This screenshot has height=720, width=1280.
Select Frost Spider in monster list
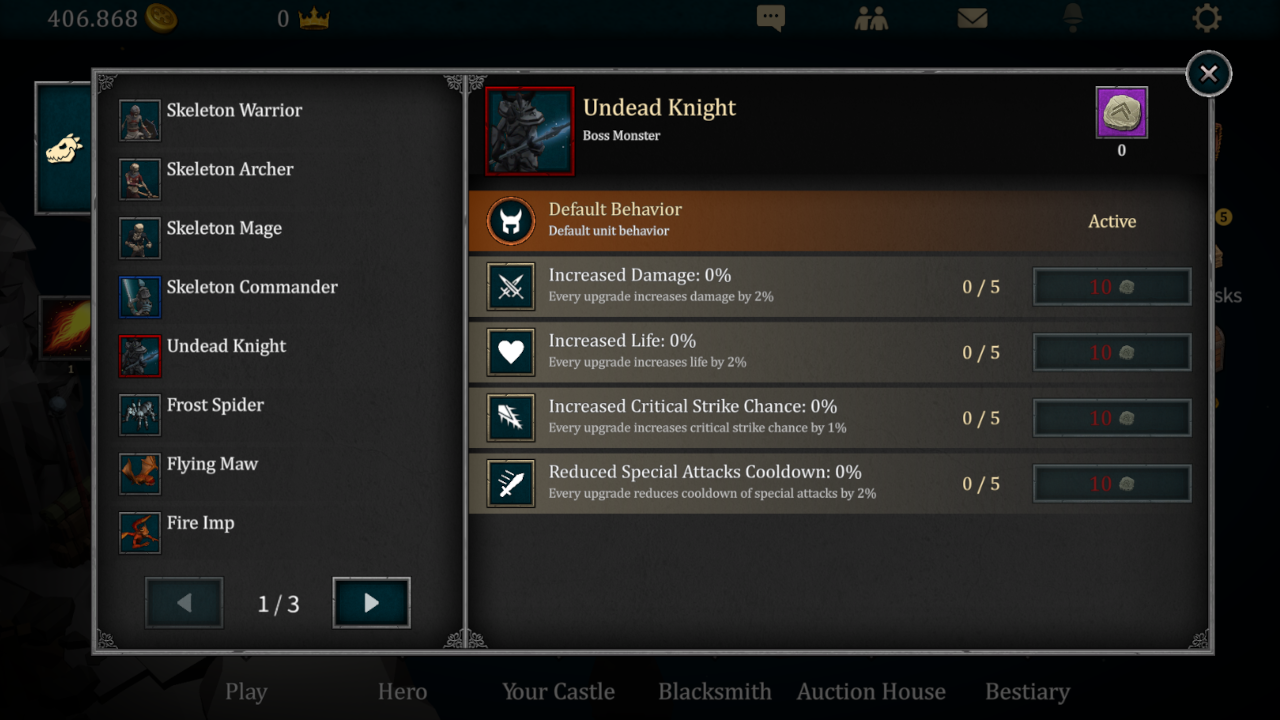pos(215,406)
